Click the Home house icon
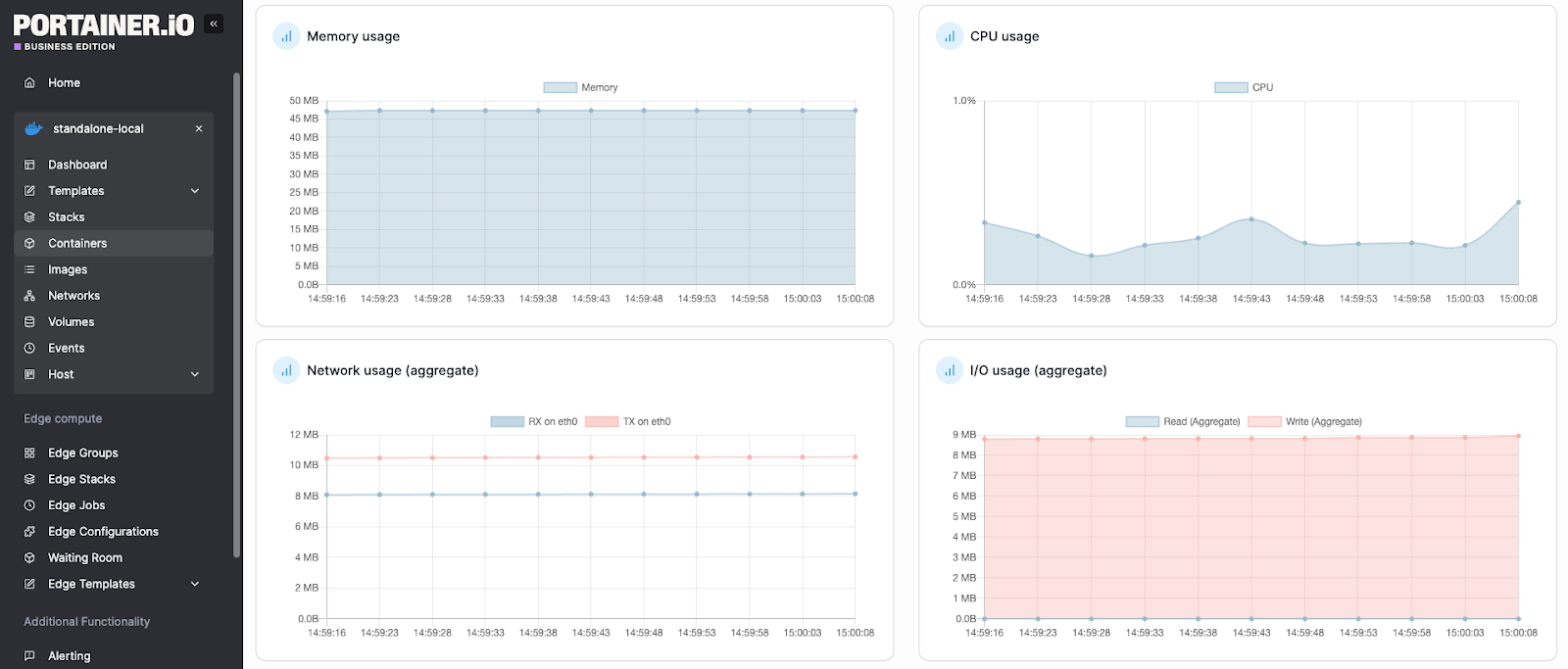 point(29,83)
